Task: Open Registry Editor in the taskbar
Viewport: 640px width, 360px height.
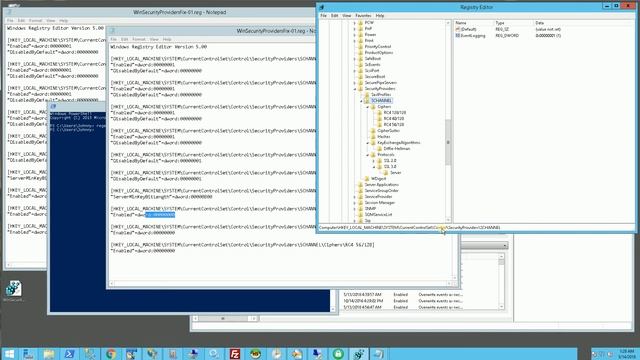Action: click(359, 354)
